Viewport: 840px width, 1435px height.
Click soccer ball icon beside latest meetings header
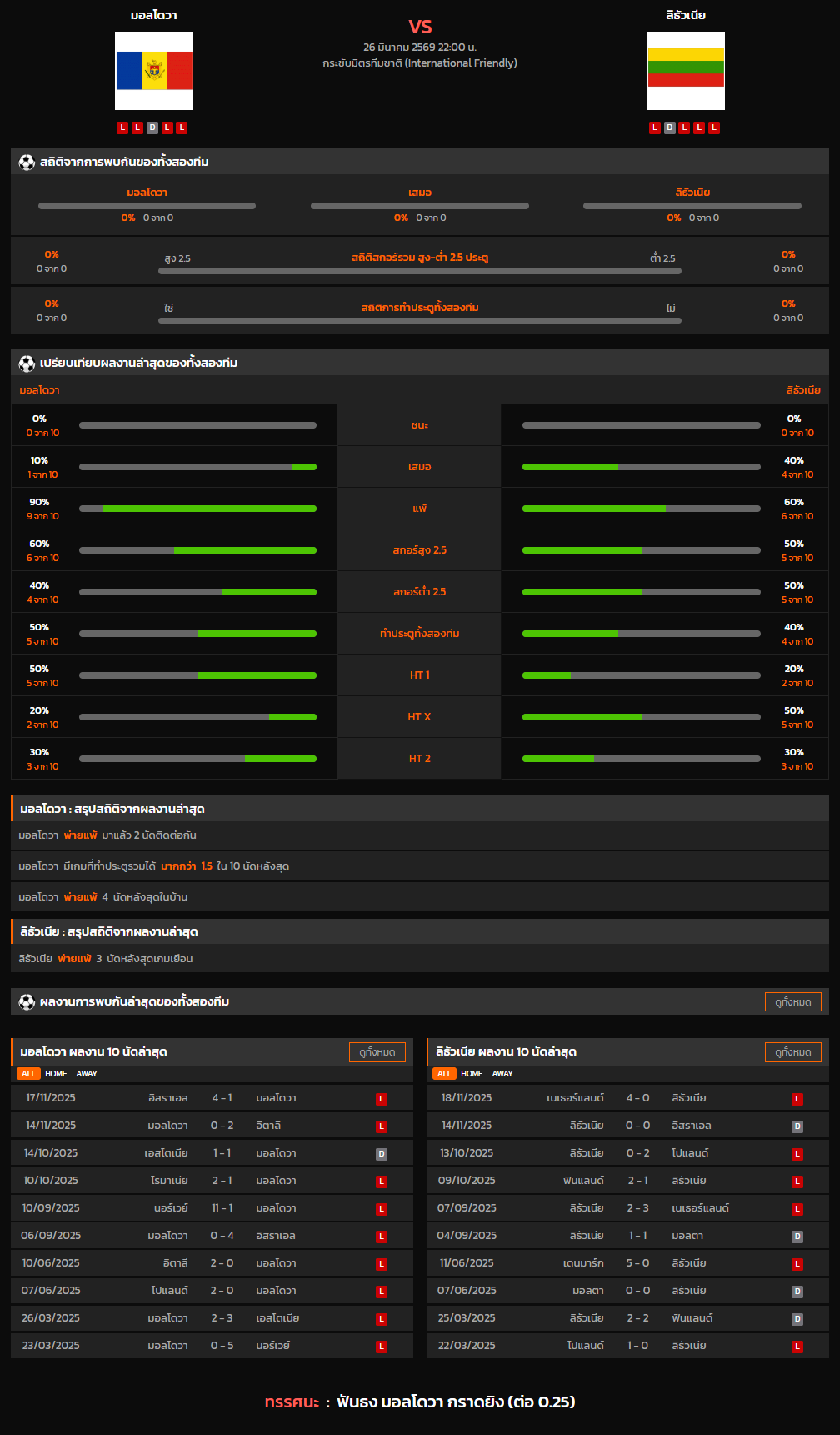coord(27,1002)
